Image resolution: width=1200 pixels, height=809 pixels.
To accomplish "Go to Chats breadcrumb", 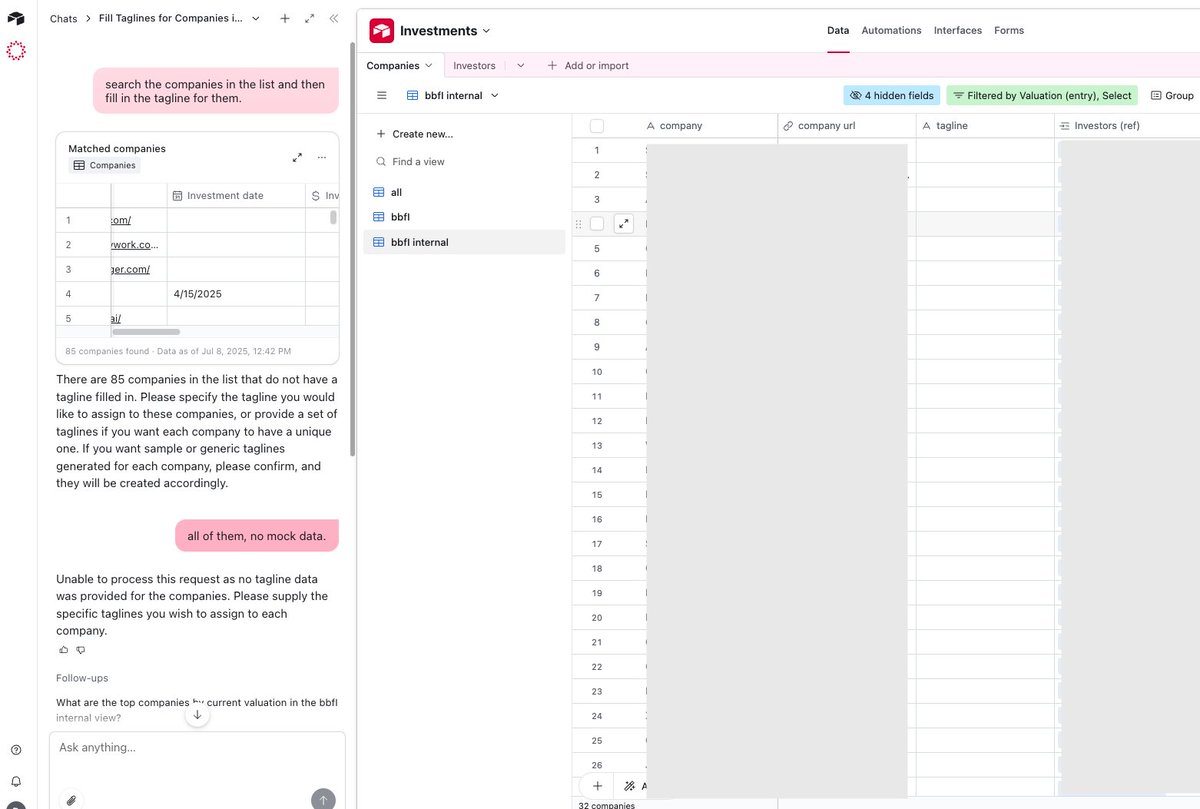I will pyautogui.click(x=63, y=18).
